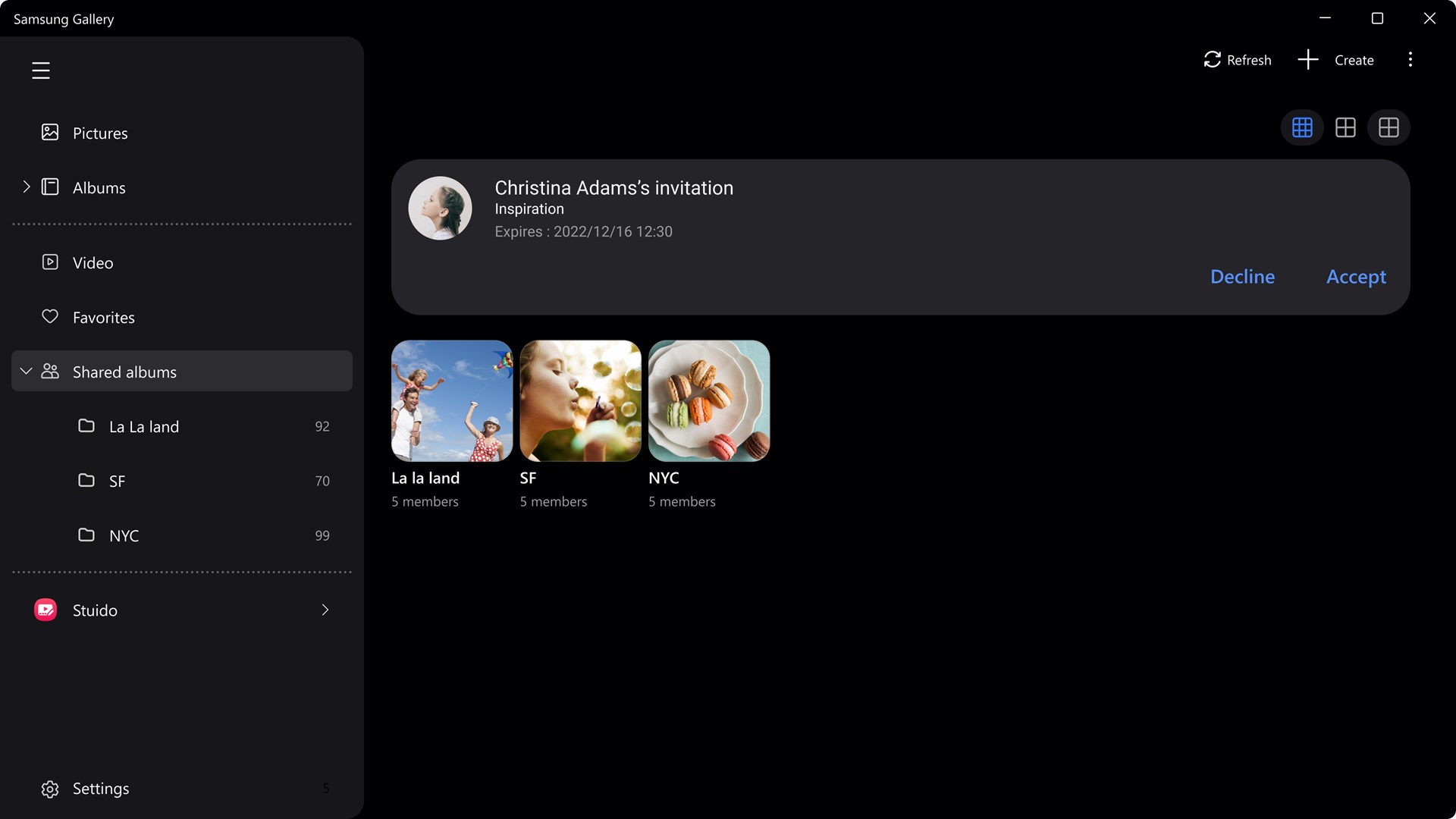Open the Favorites section

click(x=182, y=317)
